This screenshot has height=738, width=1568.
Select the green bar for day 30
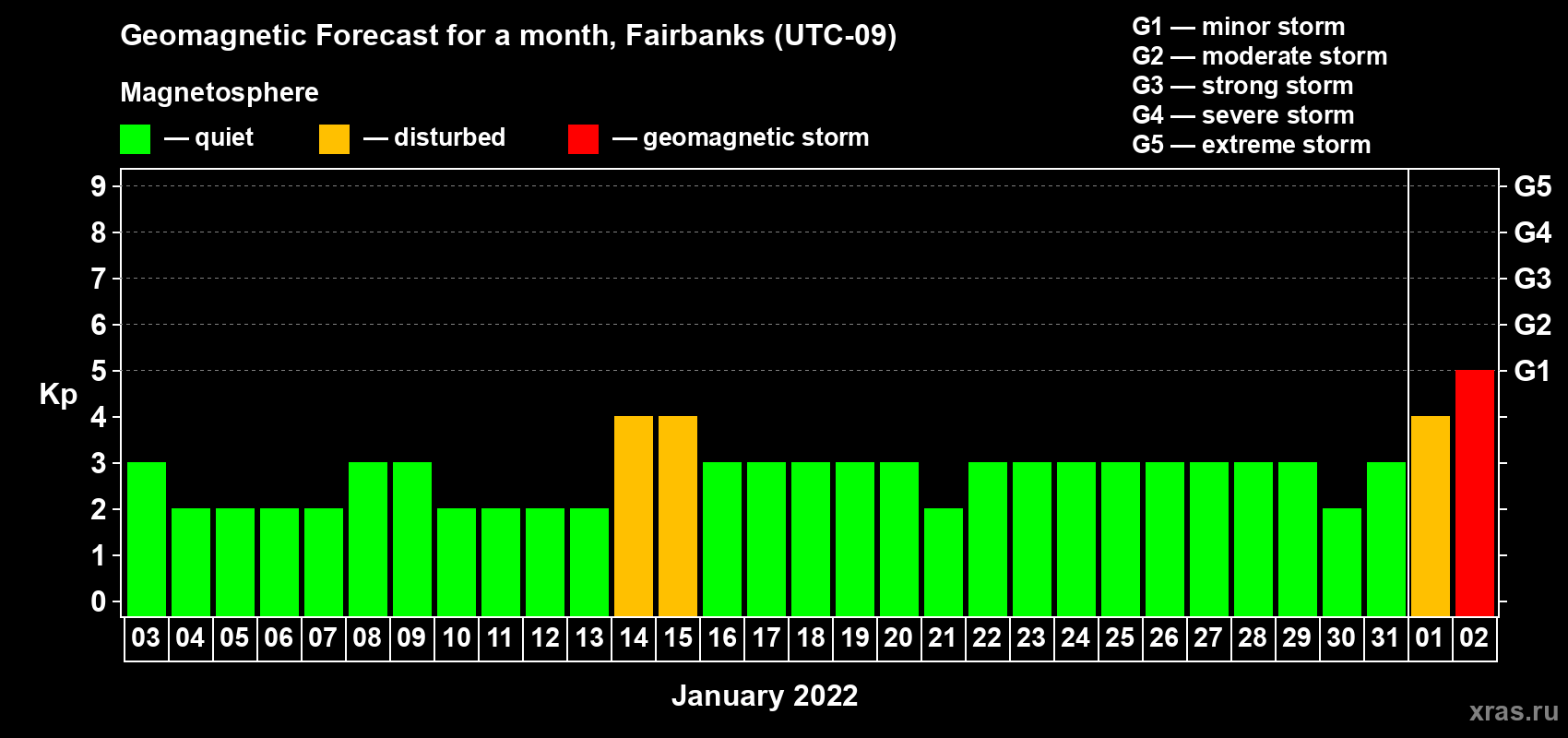(x=1342, y=562)
